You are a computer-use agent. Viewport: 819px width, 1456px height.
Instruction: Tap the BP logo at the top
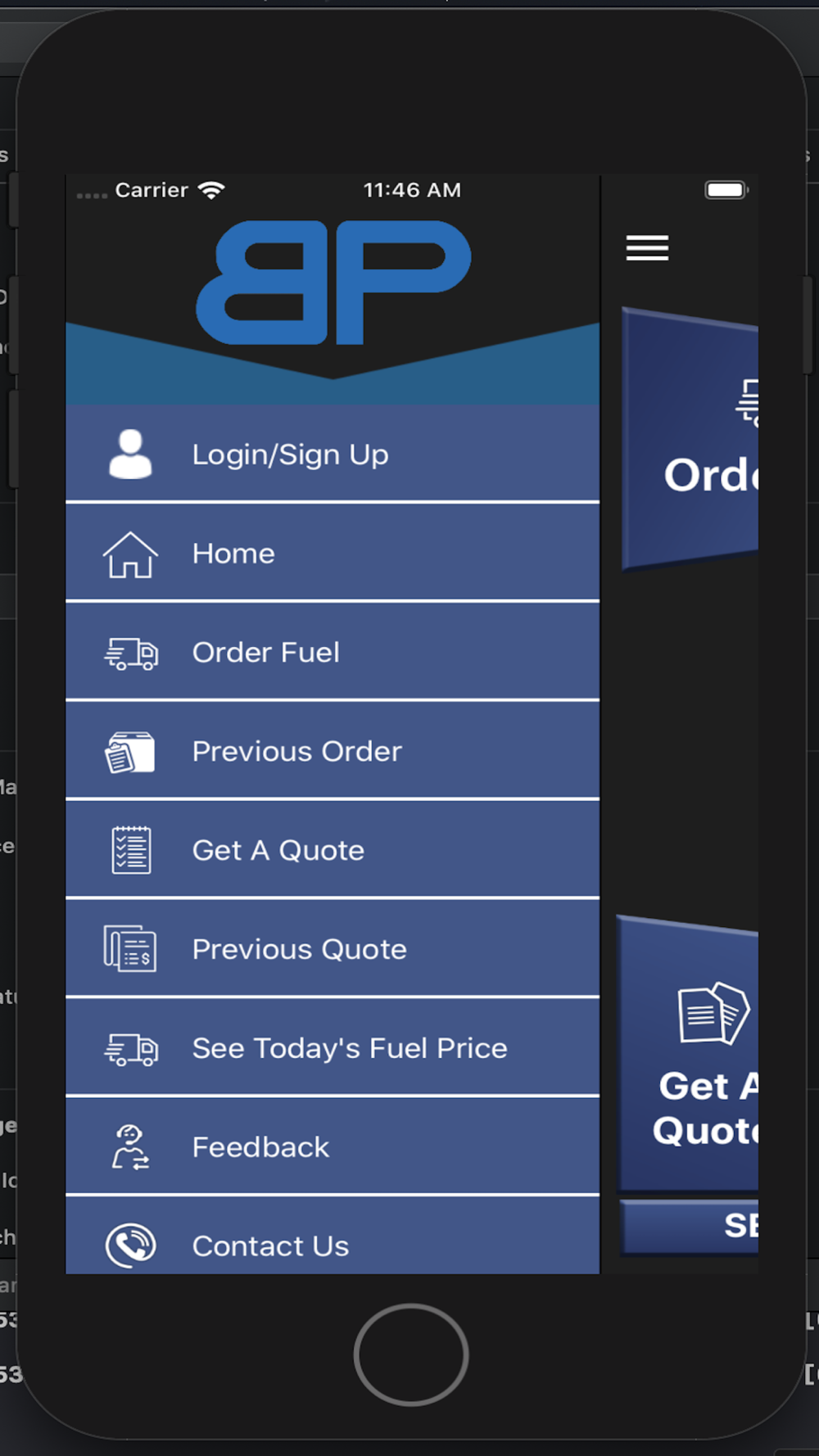[x=333, y=283]
